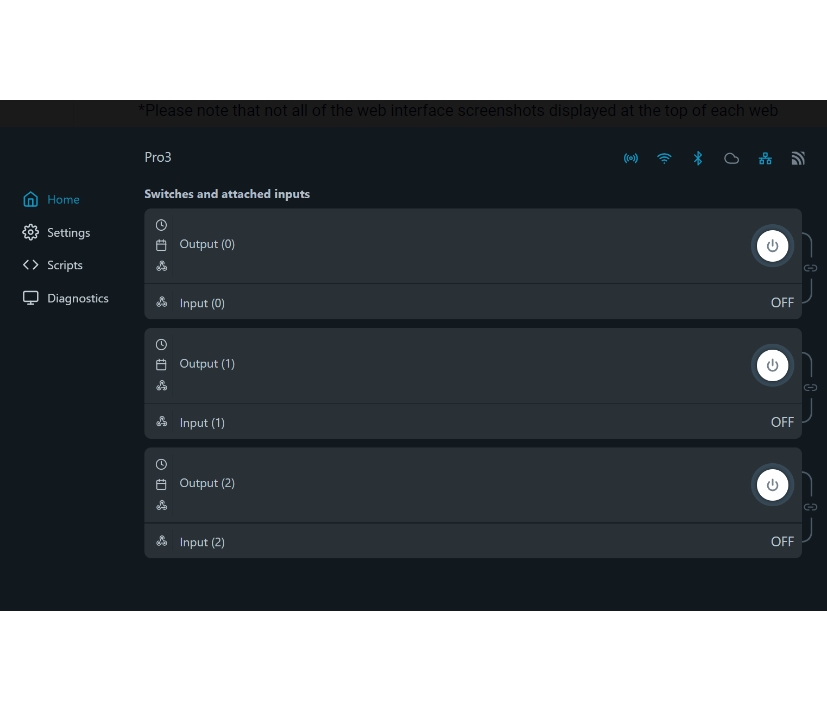Click the schedule calendar icon for Output (1)
The width and height of the screenshot is (827, 709).
161,365
